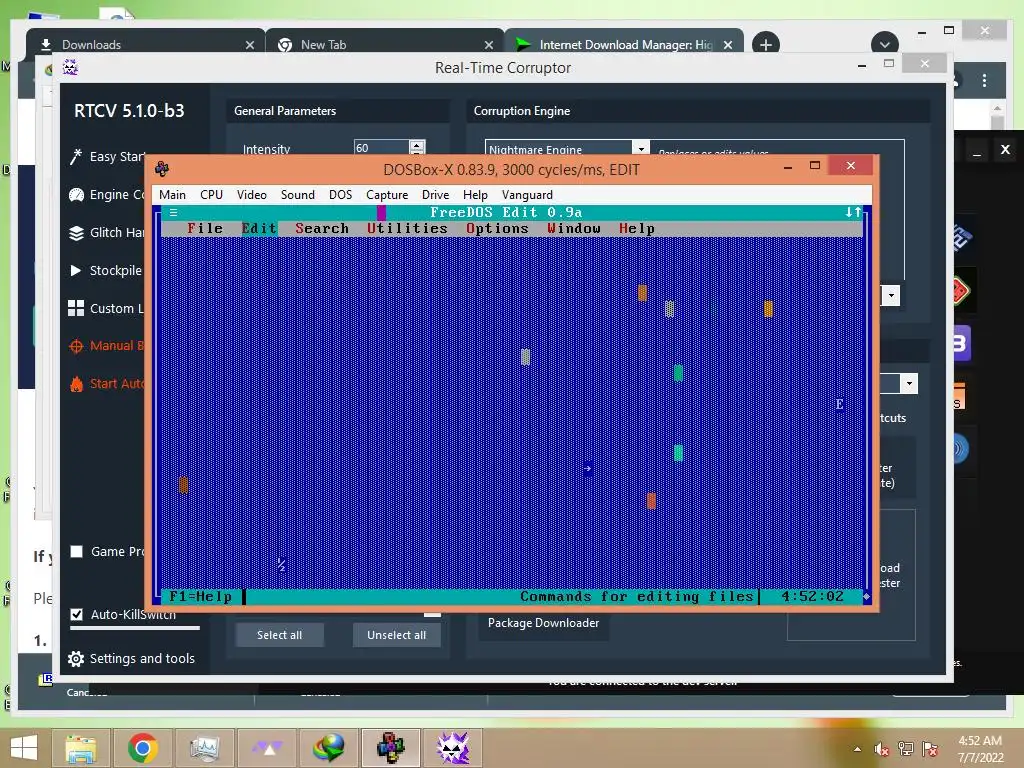Open the Package Downloader button

point(543,623)
